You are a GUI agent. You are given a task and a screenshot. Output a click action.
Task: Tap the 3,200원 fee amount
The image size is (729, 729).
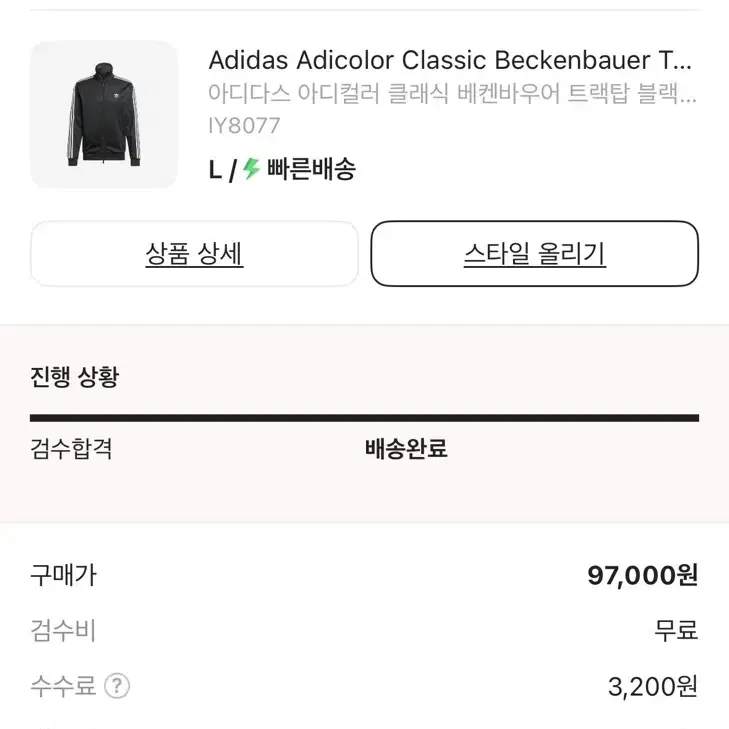pyautogui.click(x=653, y=687)
